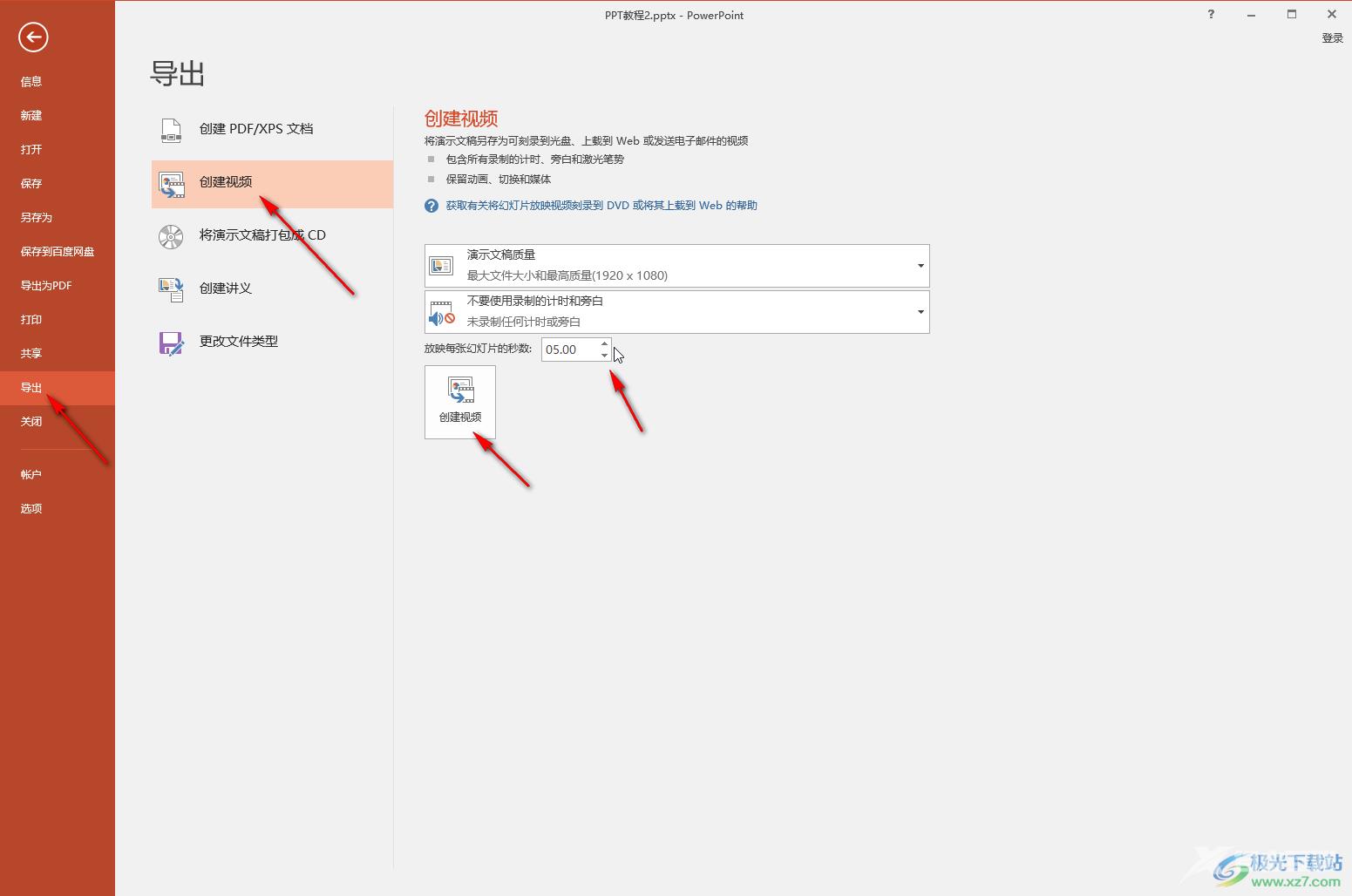The width and height of the screenshot is (1352, 896).
Task: Click the 05.00 seconds input field
Action: click(570, 350)
